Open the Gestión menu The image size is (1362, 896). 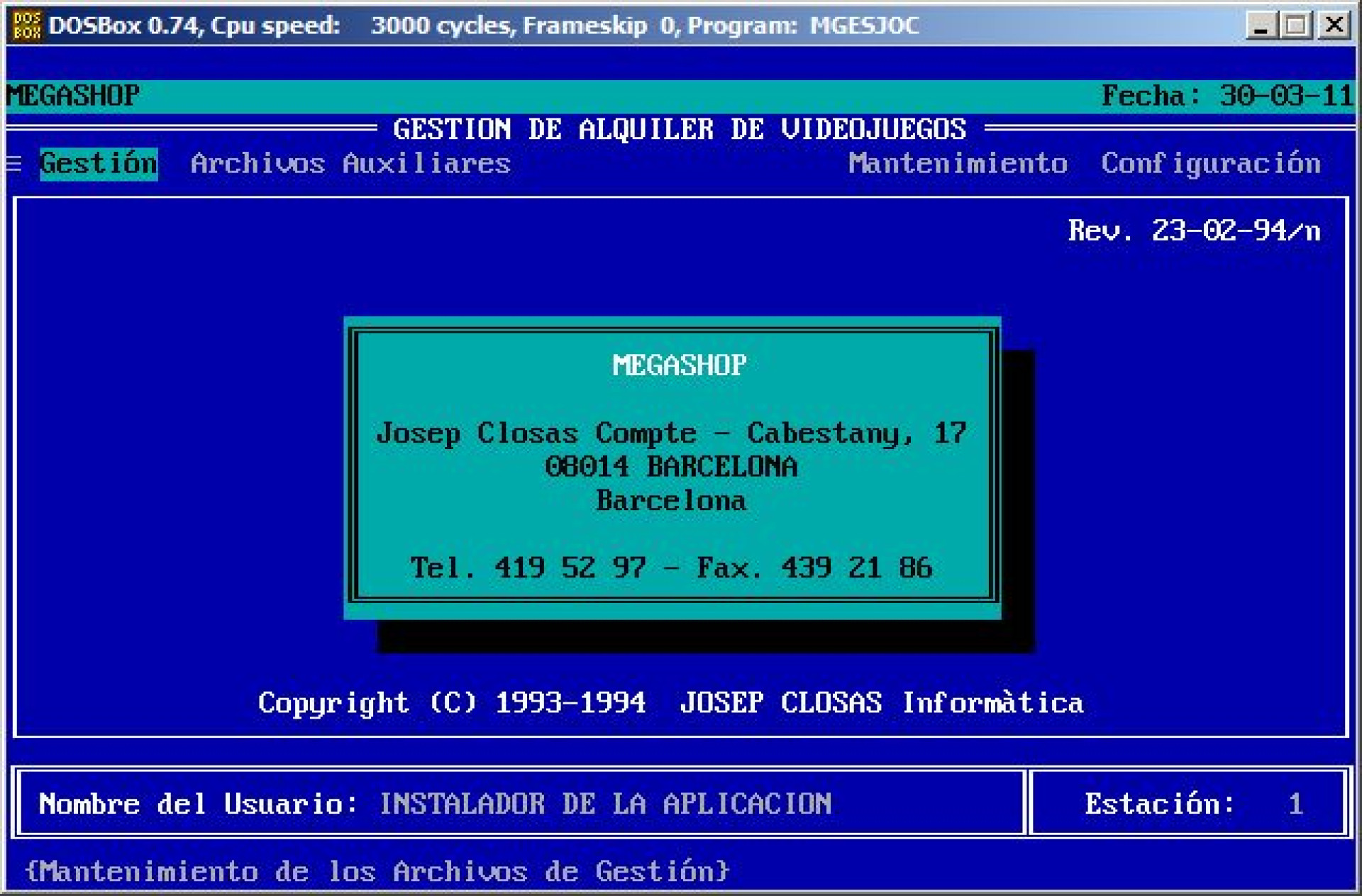(x=99, y=163)
